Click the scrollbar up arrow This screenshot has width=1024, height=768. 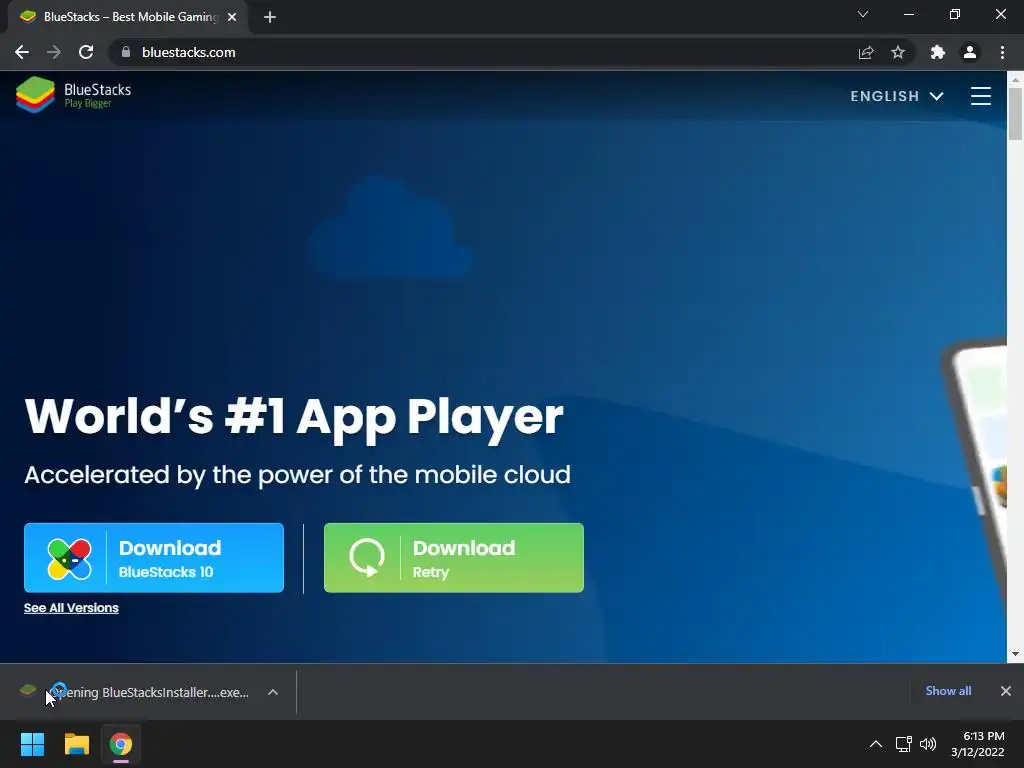1015,79
